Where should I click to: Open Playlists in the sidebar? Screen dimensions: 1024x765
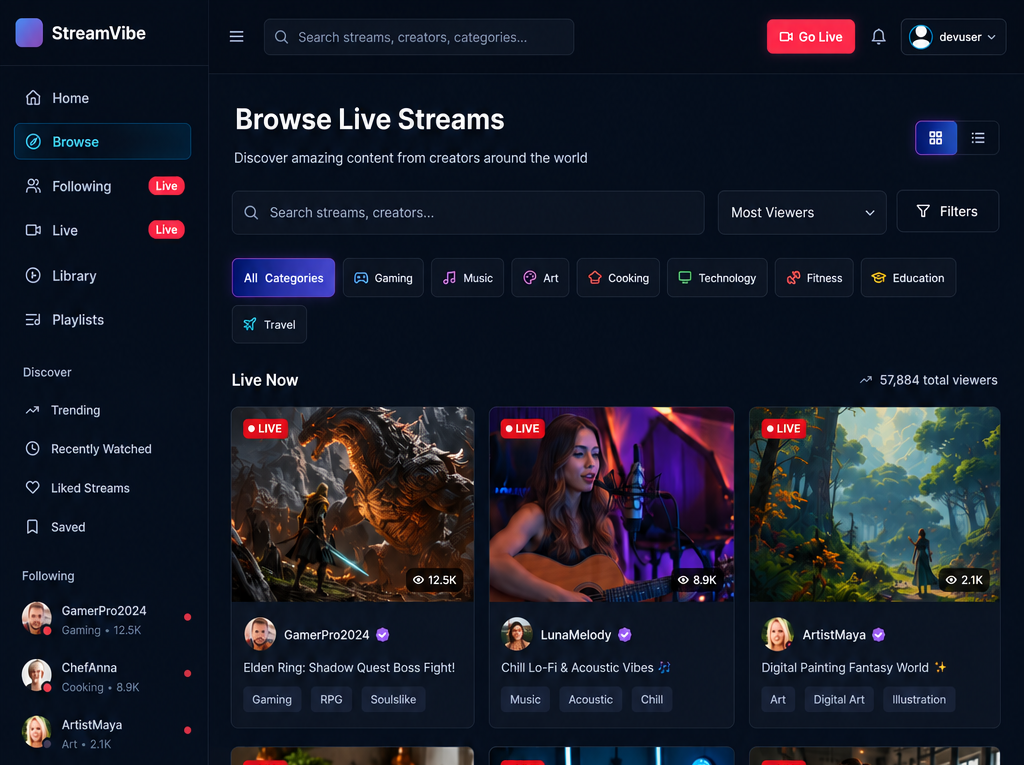point(103,319)
